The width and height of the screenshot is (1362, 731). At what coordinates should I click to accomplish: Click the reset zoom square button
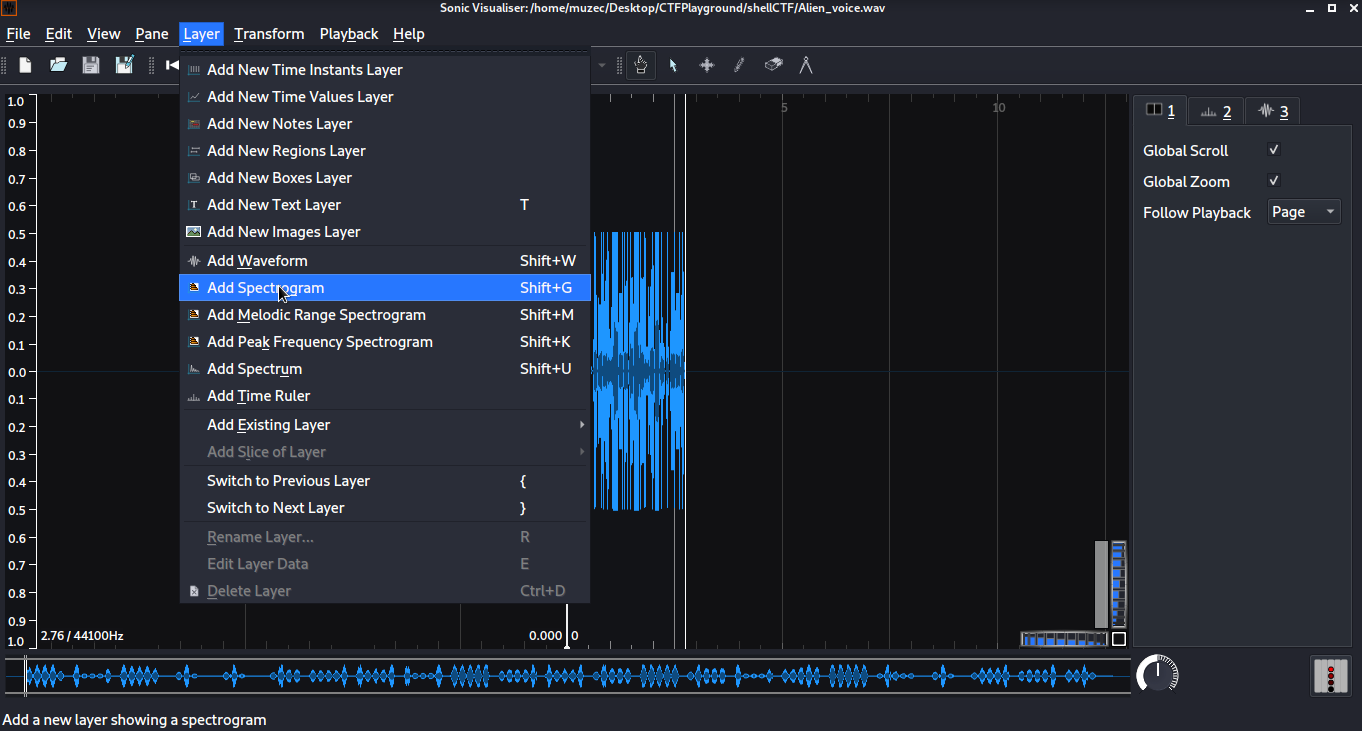pos(1119,639)
